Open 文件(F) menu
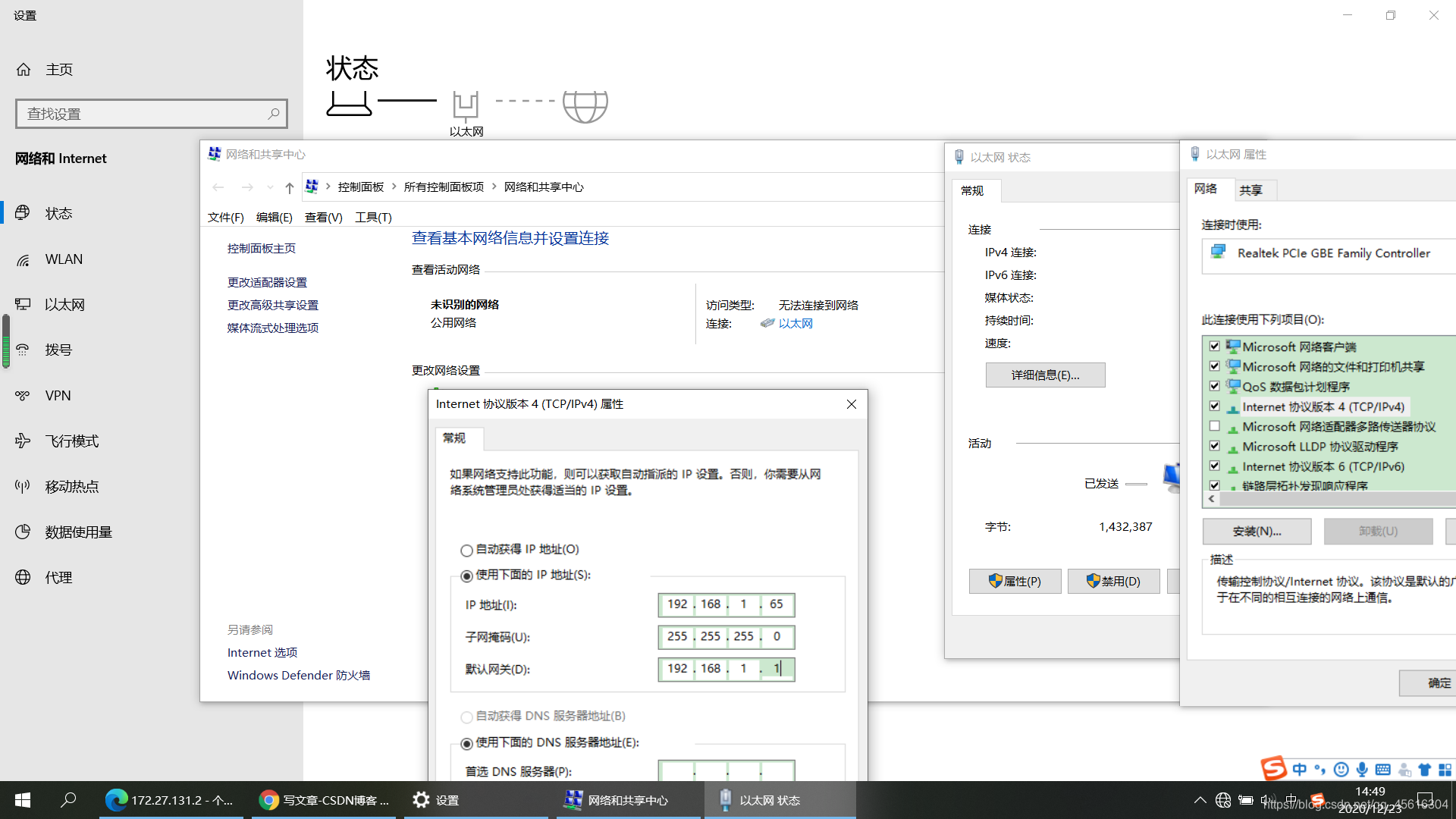The image size is (1456, 819). [225, 218]
